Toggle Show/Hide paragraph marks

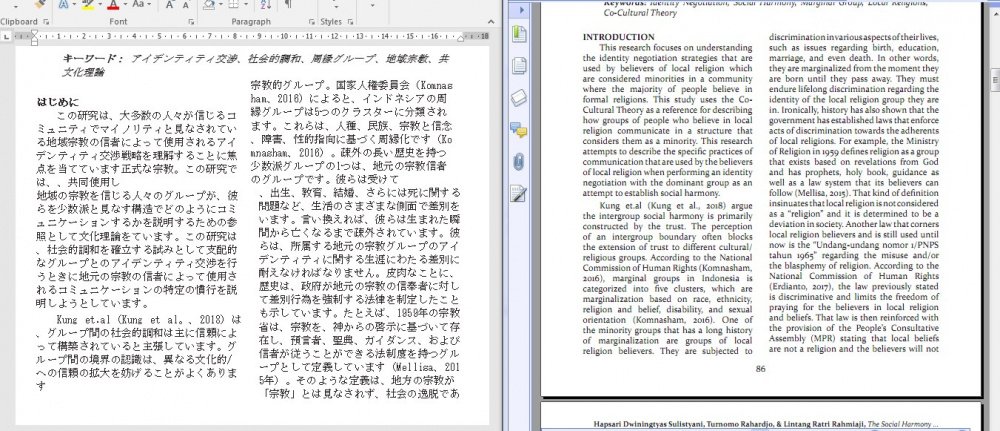[288, 4]
